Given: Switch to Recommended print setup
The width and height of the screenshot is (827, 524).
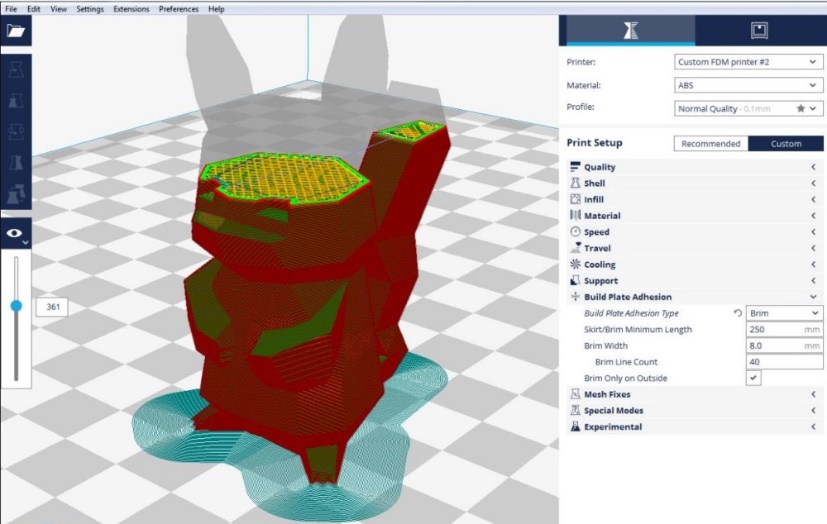Looking at the screenshot, I should [711, 143].
